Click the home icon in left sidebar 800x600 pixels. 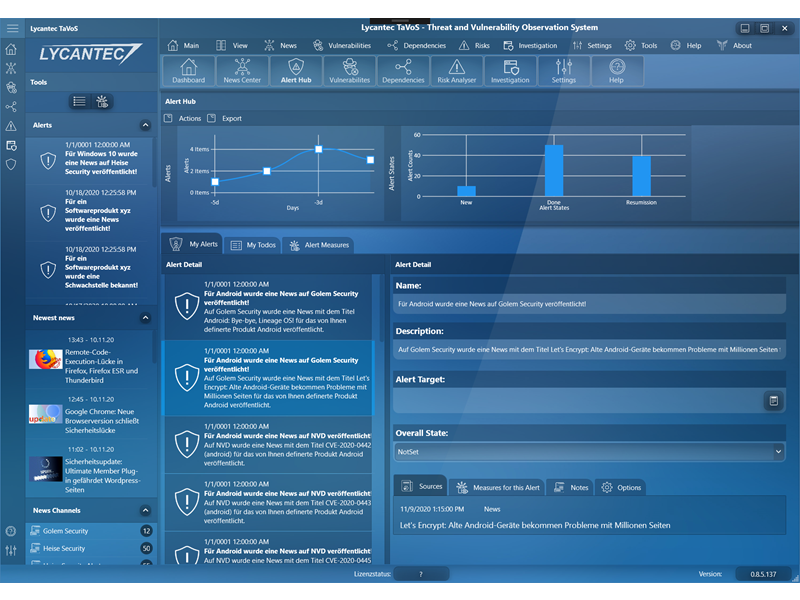11,49
